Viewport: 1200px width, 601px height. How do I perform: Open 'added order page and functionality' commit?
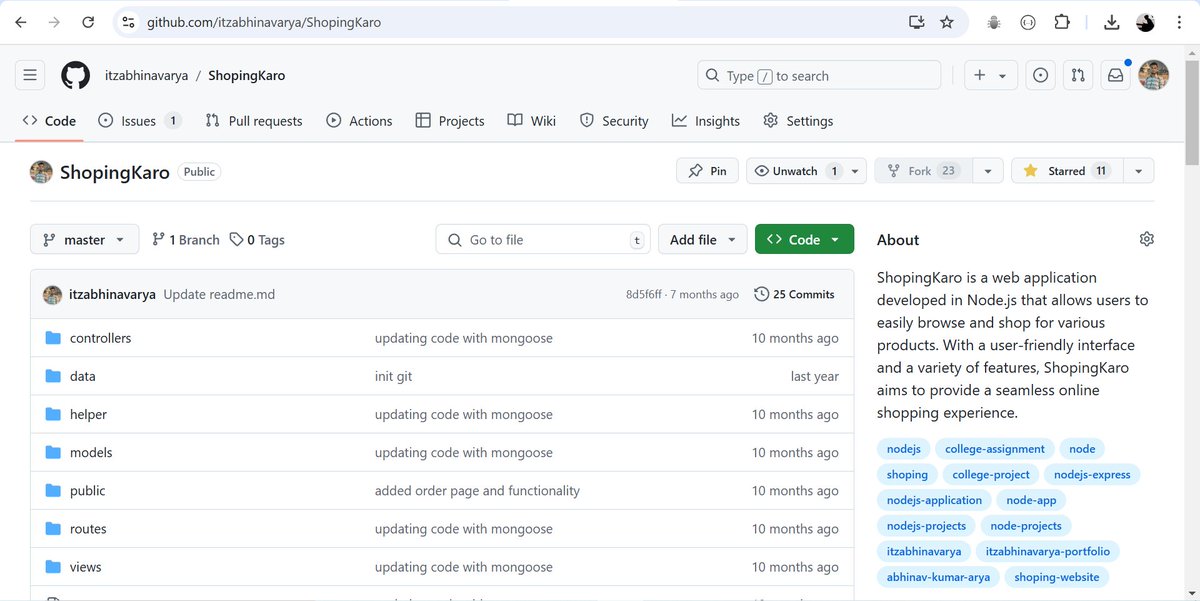(477, 491)
